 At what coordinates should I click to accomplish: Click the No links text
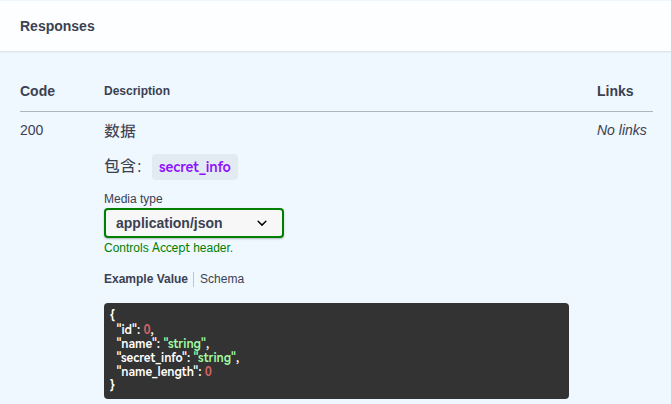[621, 130]
